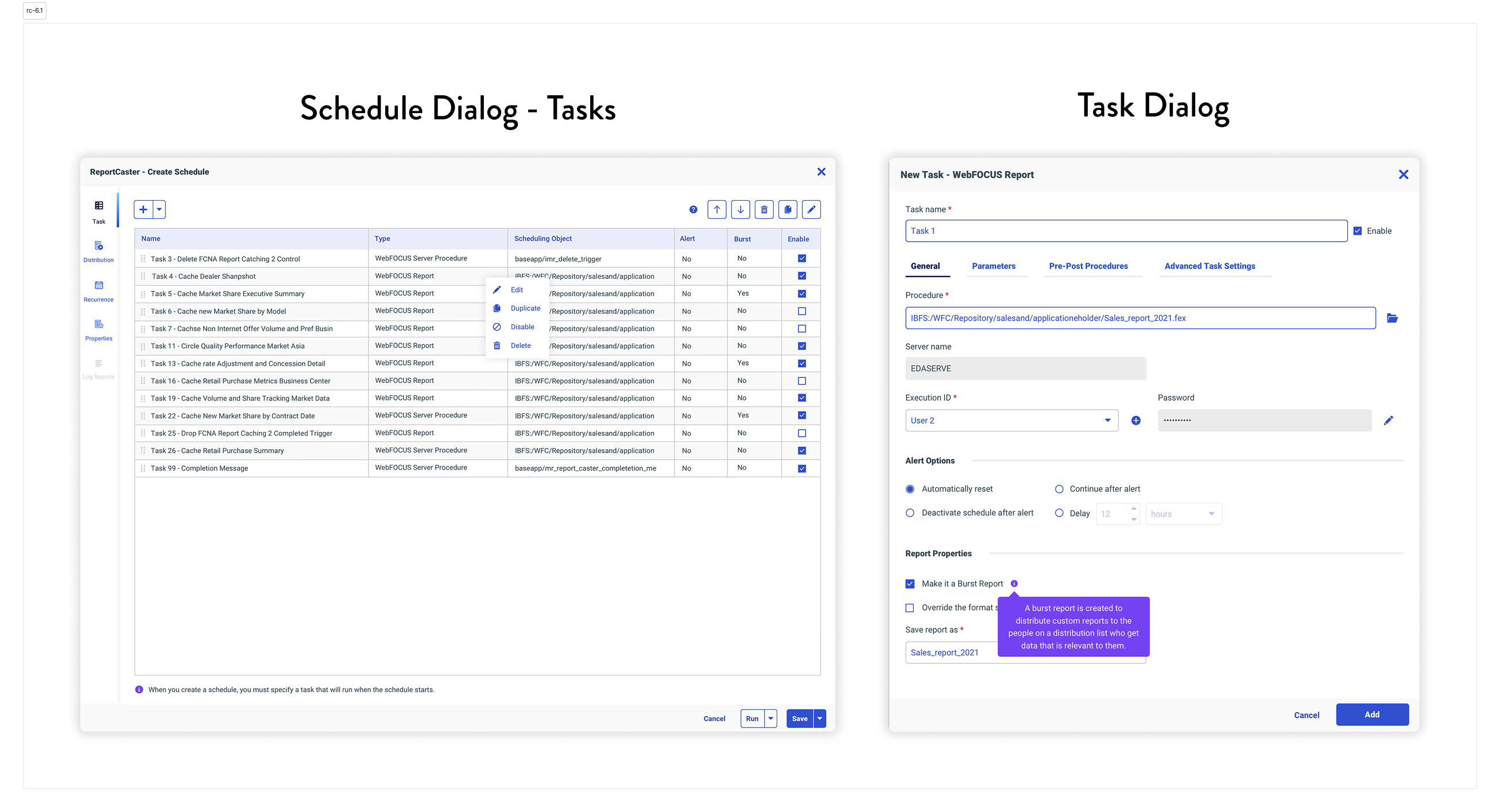The height and width of the screenshot is (812, 1500).
Task: Enable Task 16 via its checkbox
Action: coord(802,380)
